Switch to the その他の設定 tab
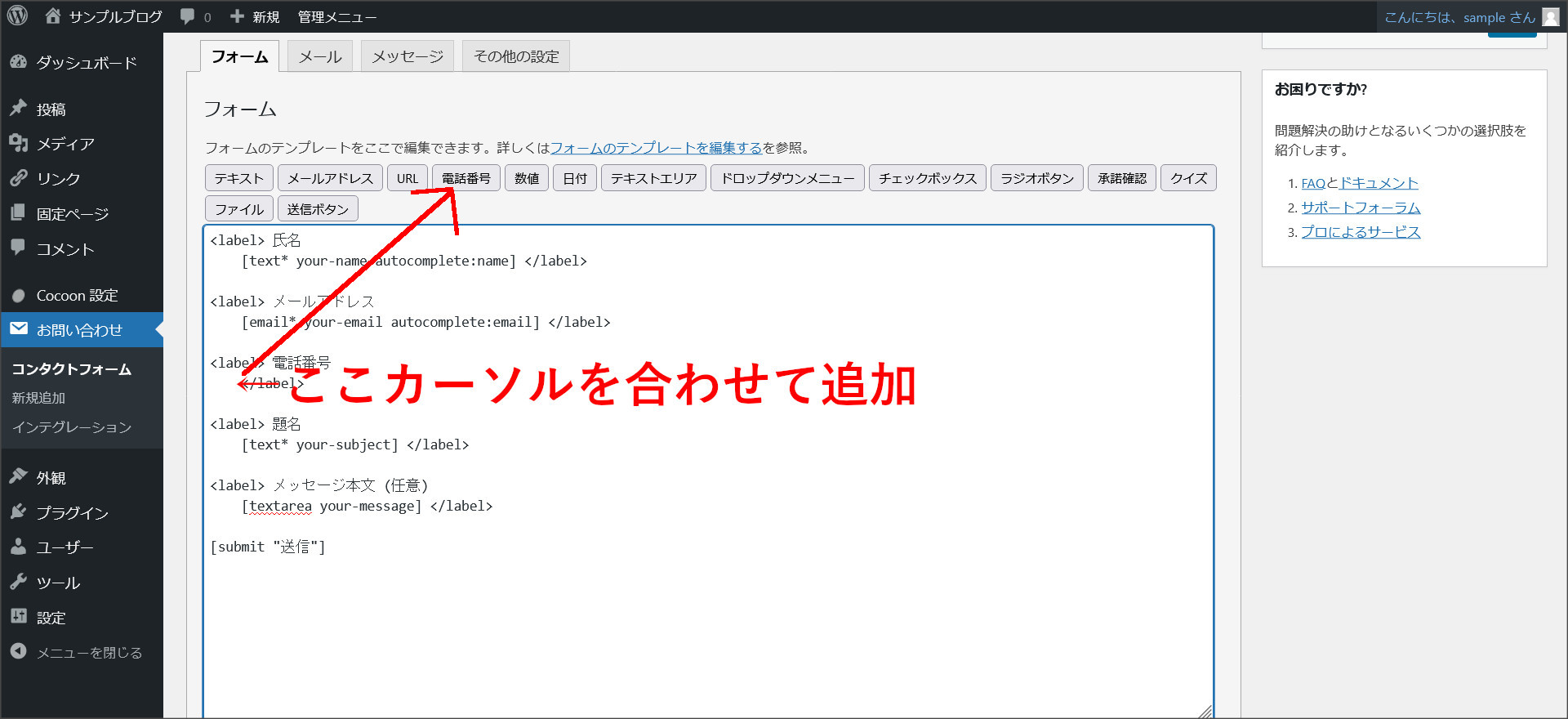Image resolution: width=1568 pixels, height=719 pixels. pos(516,56)
